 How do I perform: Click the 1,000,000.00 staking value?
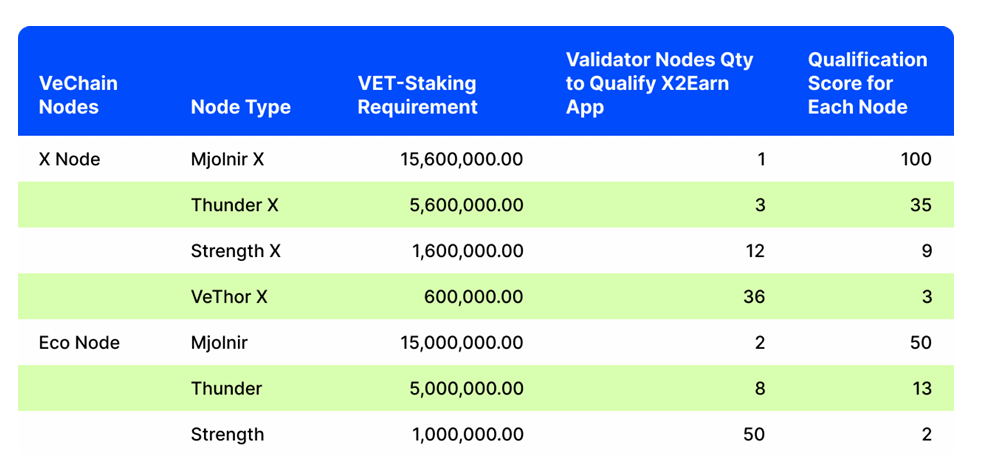[467, 434]
